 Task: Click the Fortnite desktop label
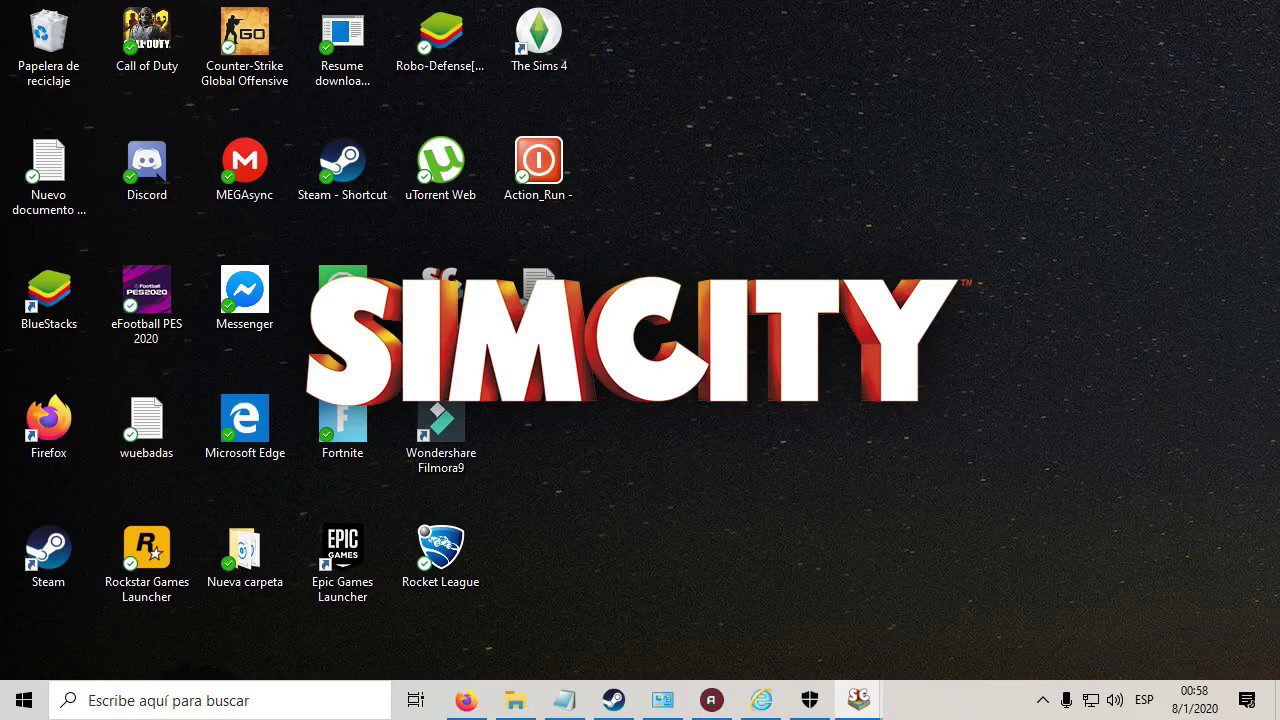point(343,453)
